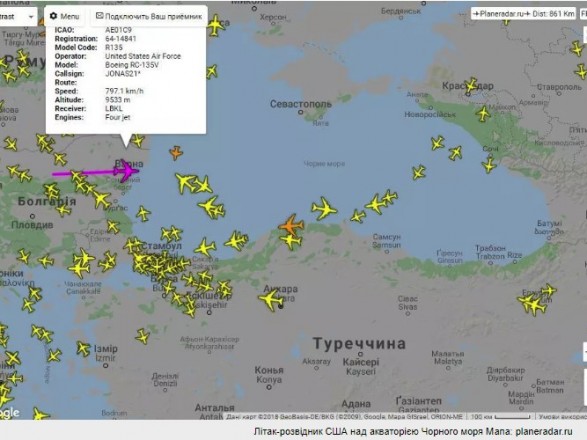Click the Кайсері Kayseri city label
Screen dimensions: 587x440
(361, 367)
